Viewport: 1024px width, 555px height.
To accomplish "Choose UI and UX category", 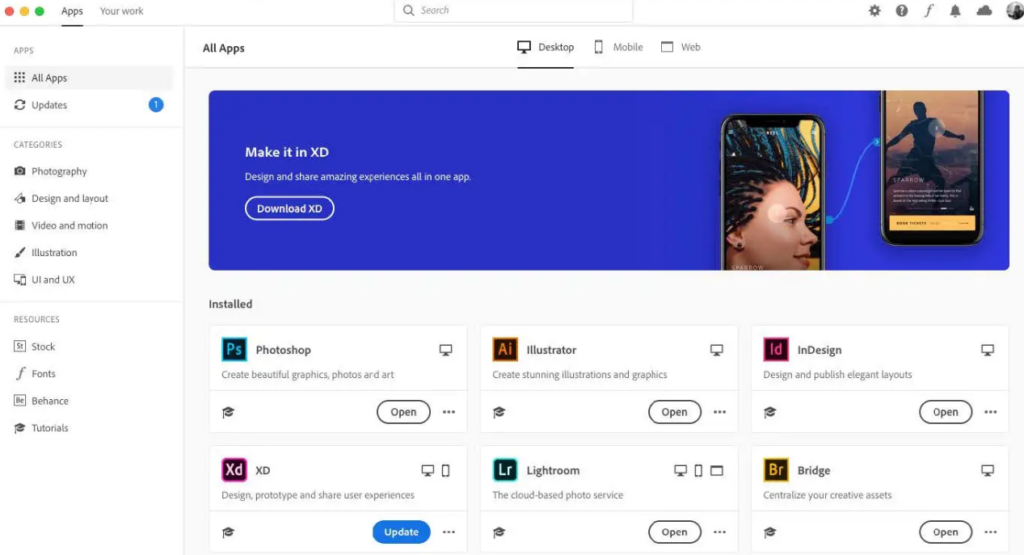I will [x=44, y=279].
